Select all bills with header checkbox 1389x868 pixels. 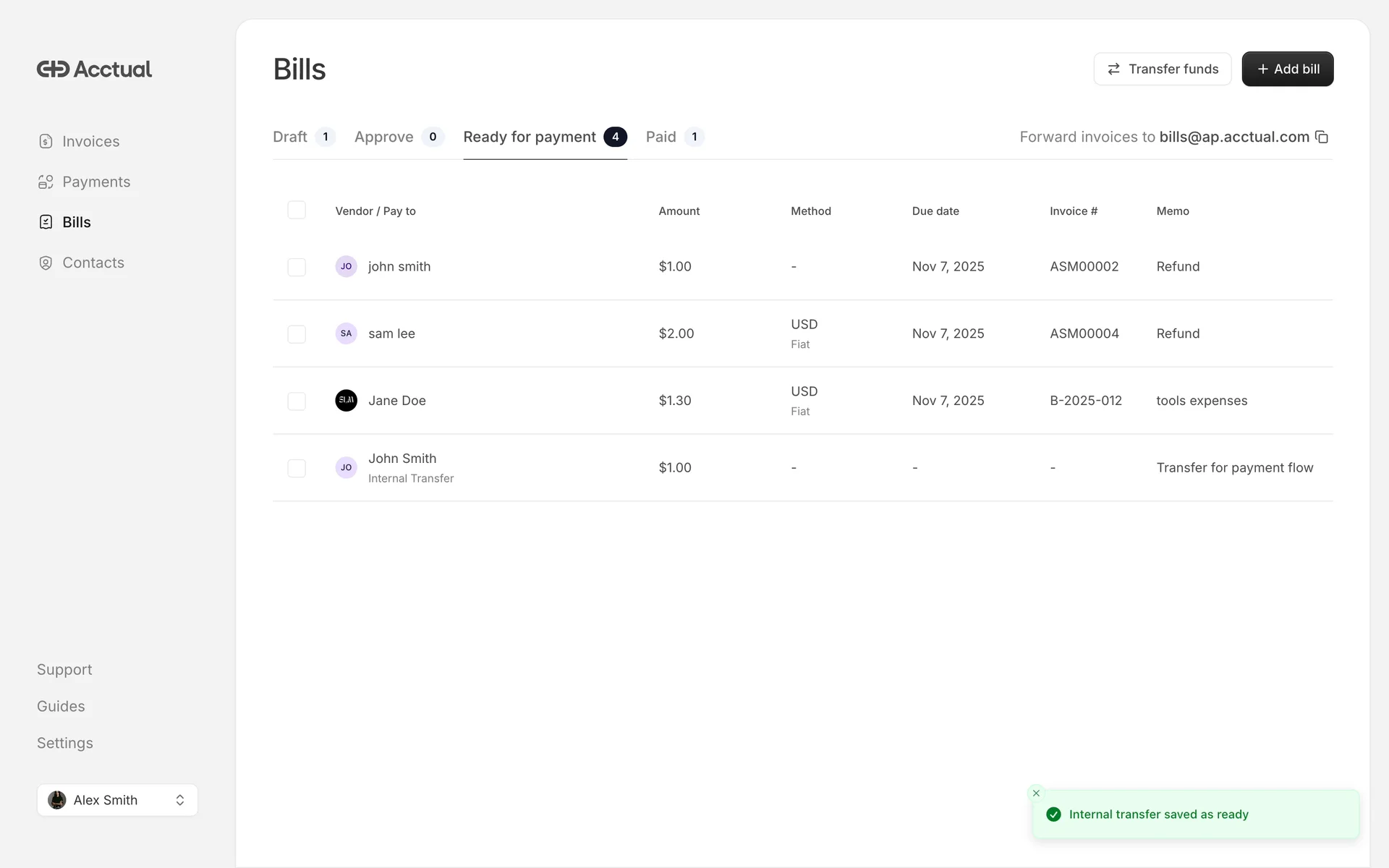point(297,210)
